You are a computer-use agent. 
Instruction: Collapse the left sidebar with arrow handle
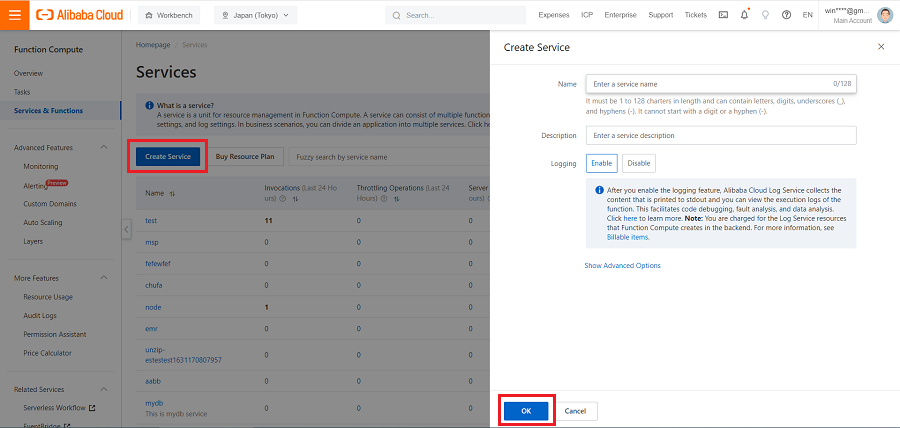click(x=126, y=230)
